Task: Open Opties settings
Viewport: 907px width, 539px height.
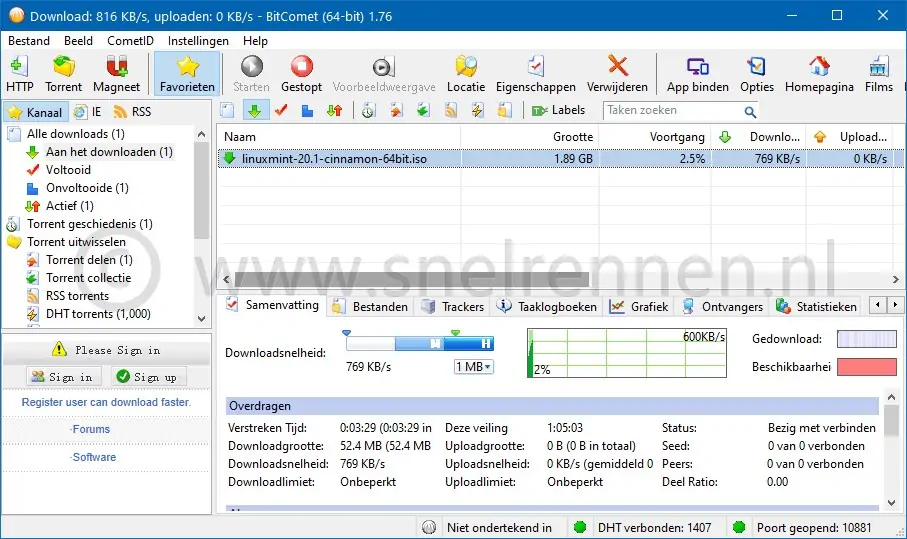Action: tap(757, 73)
